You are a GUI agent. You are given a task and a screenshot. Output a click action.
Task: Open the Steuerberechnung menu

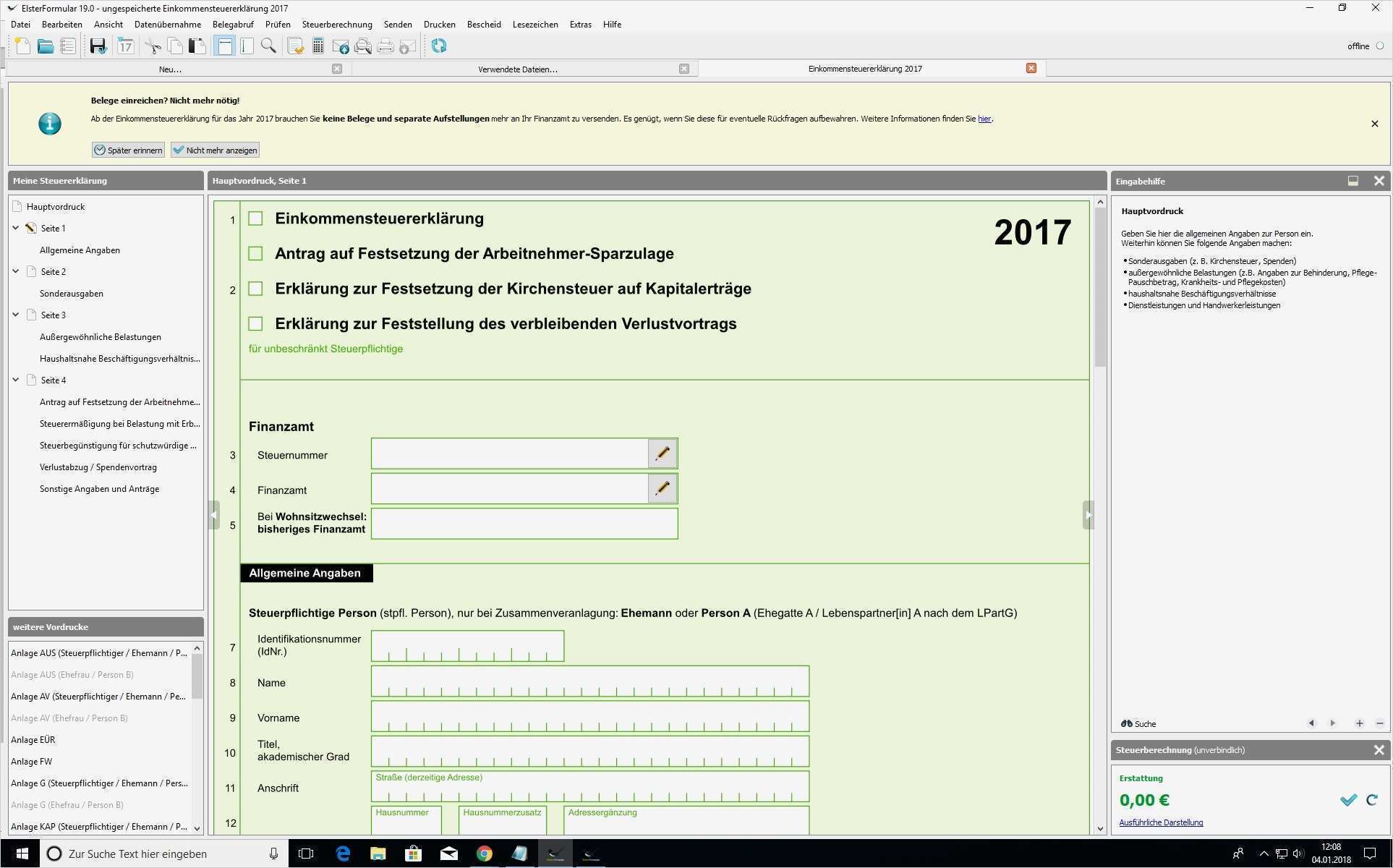click(336, 24)
